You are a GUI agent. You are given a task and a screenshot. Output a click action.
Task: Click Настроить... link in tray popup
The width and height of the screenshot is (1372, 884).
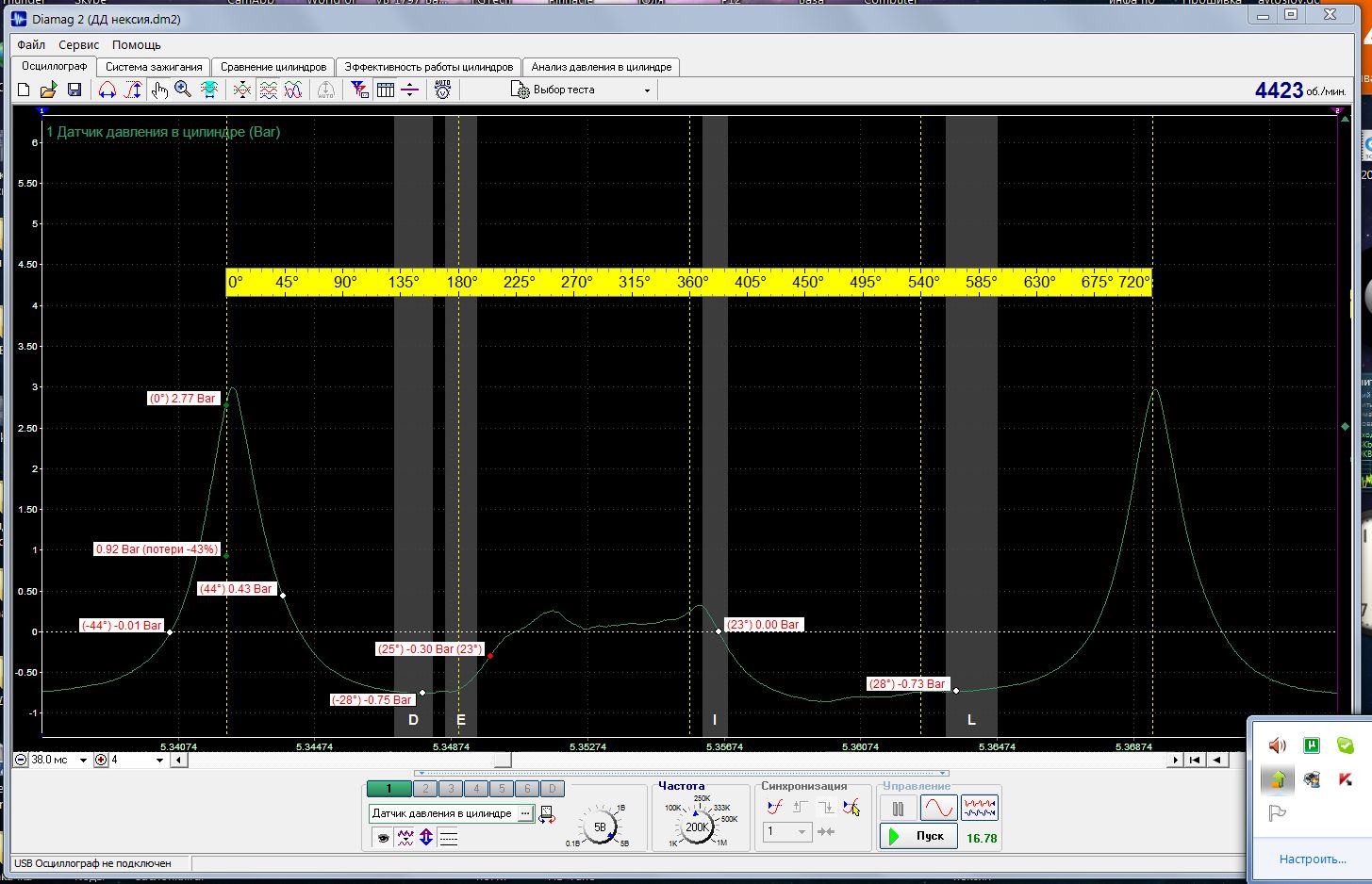pos(1313,859)
